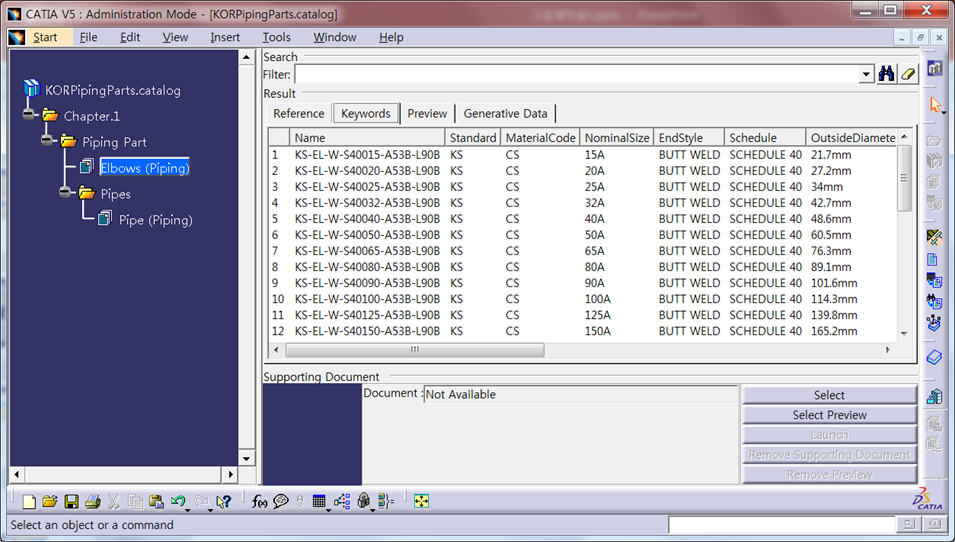
Task: Click the padlock Lock icon
Action: [x=364, y=501]
